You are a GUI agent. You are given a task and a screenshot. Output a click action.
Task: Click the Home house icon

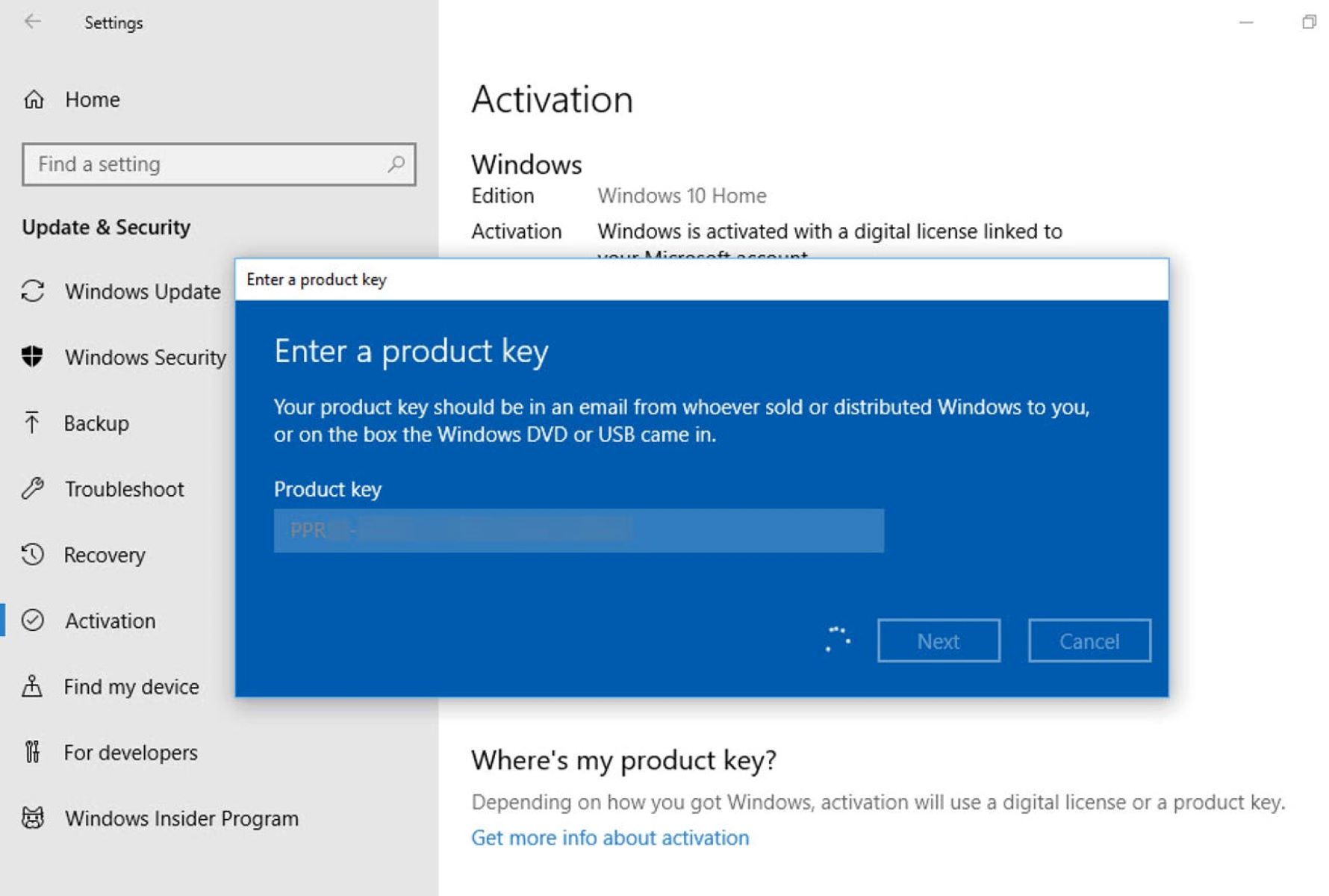[x=34, y=99]
